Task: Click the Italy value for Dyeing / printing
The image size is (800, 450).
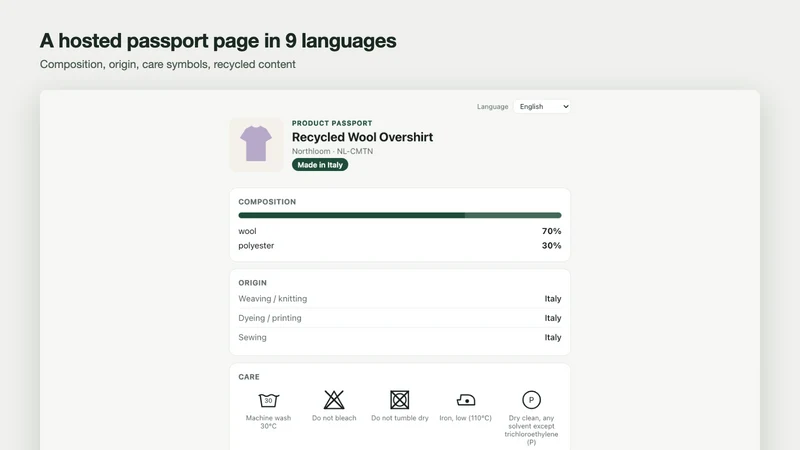Action: [x=553, y=318]
